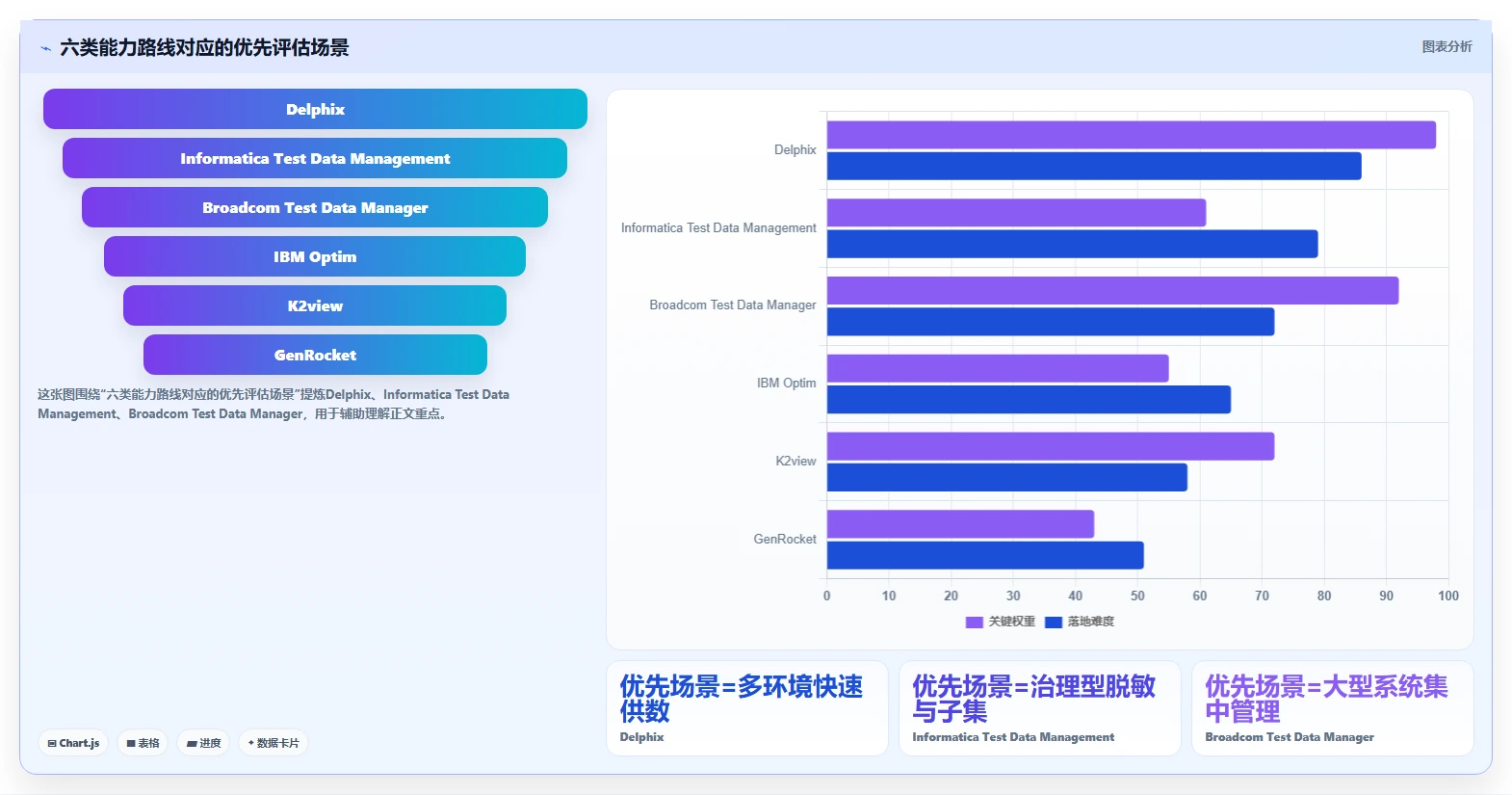
Task: Click the heading 优先场景=多环境快速供数
Action: 742,699
